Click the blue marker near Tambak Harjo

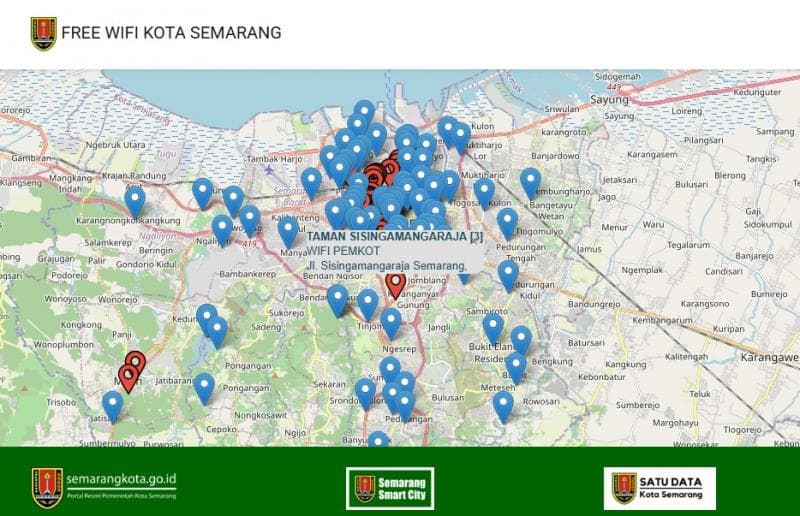(x=311, y=182)
